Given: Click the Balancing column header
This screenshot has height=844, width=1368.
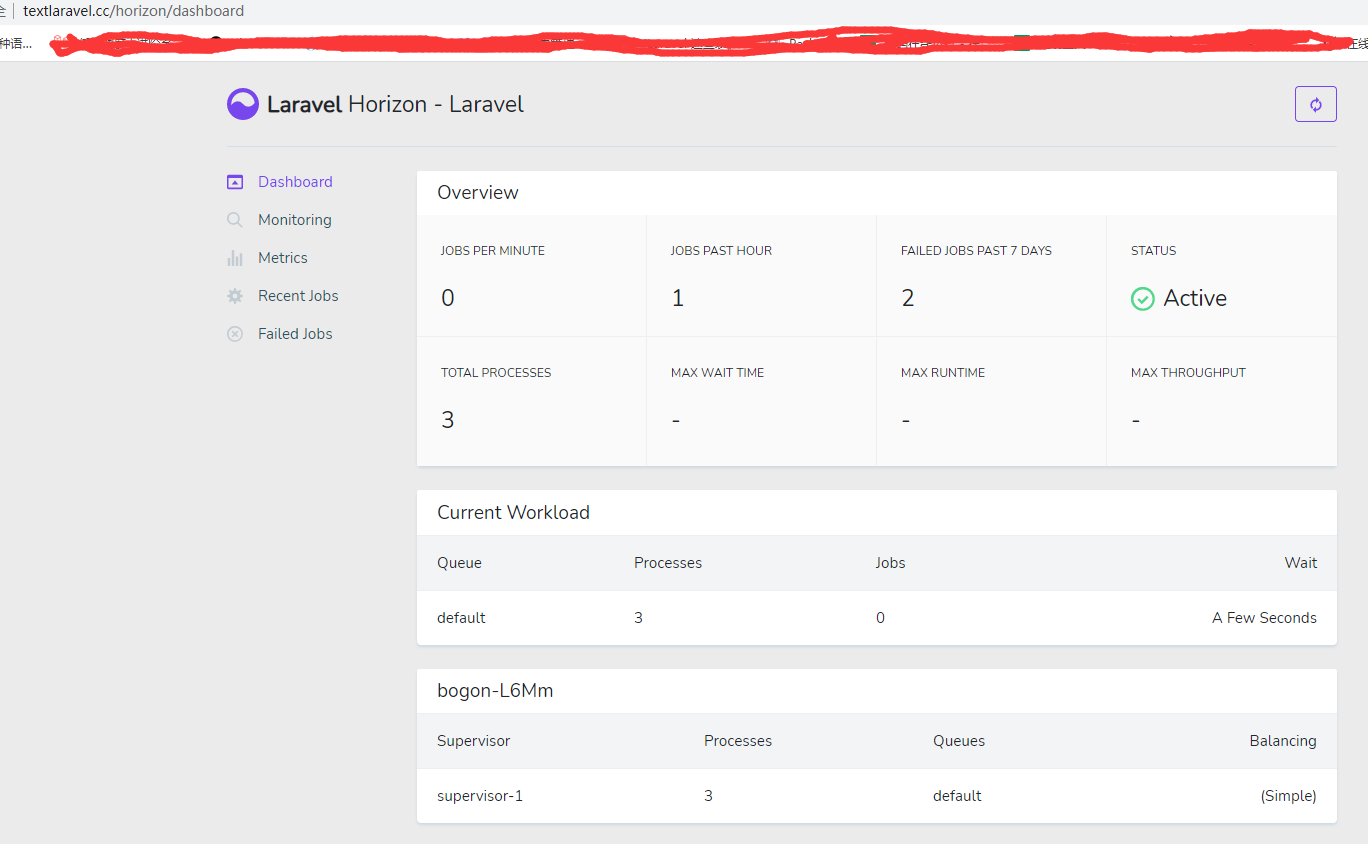Looking at the screenshot, I should (1283, 741).
